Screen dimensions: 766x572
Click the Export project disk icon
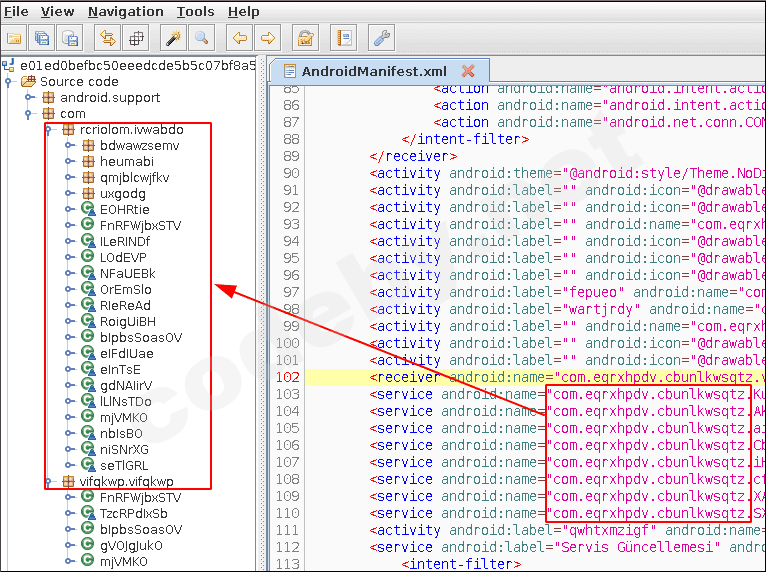pos(69,39)
